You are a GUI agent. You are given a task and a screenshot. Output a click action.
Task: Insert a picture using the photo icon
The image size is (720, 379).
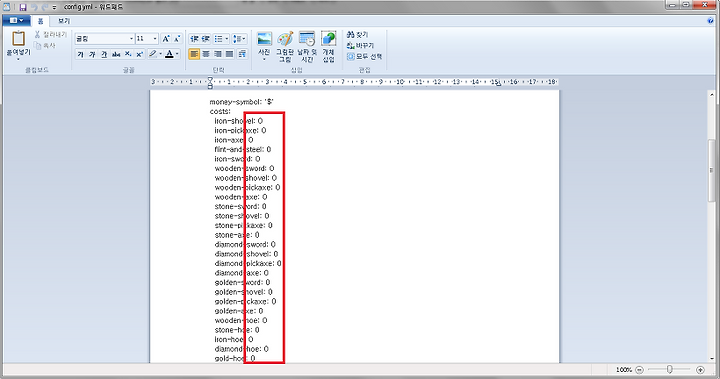[264, 39]
